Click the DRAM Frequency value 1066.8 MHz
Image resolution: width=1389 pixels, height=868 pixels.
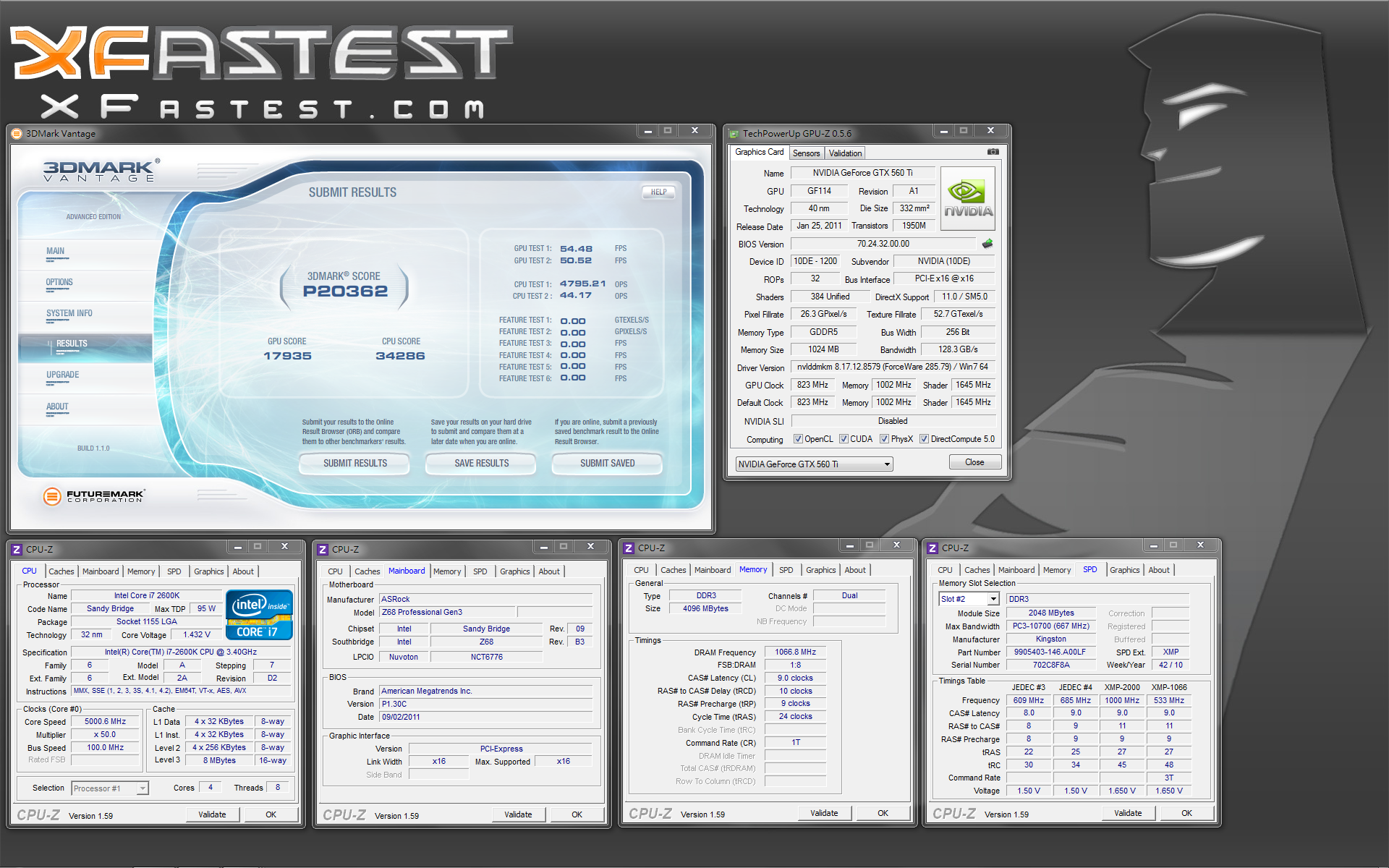tap(795, 652)
